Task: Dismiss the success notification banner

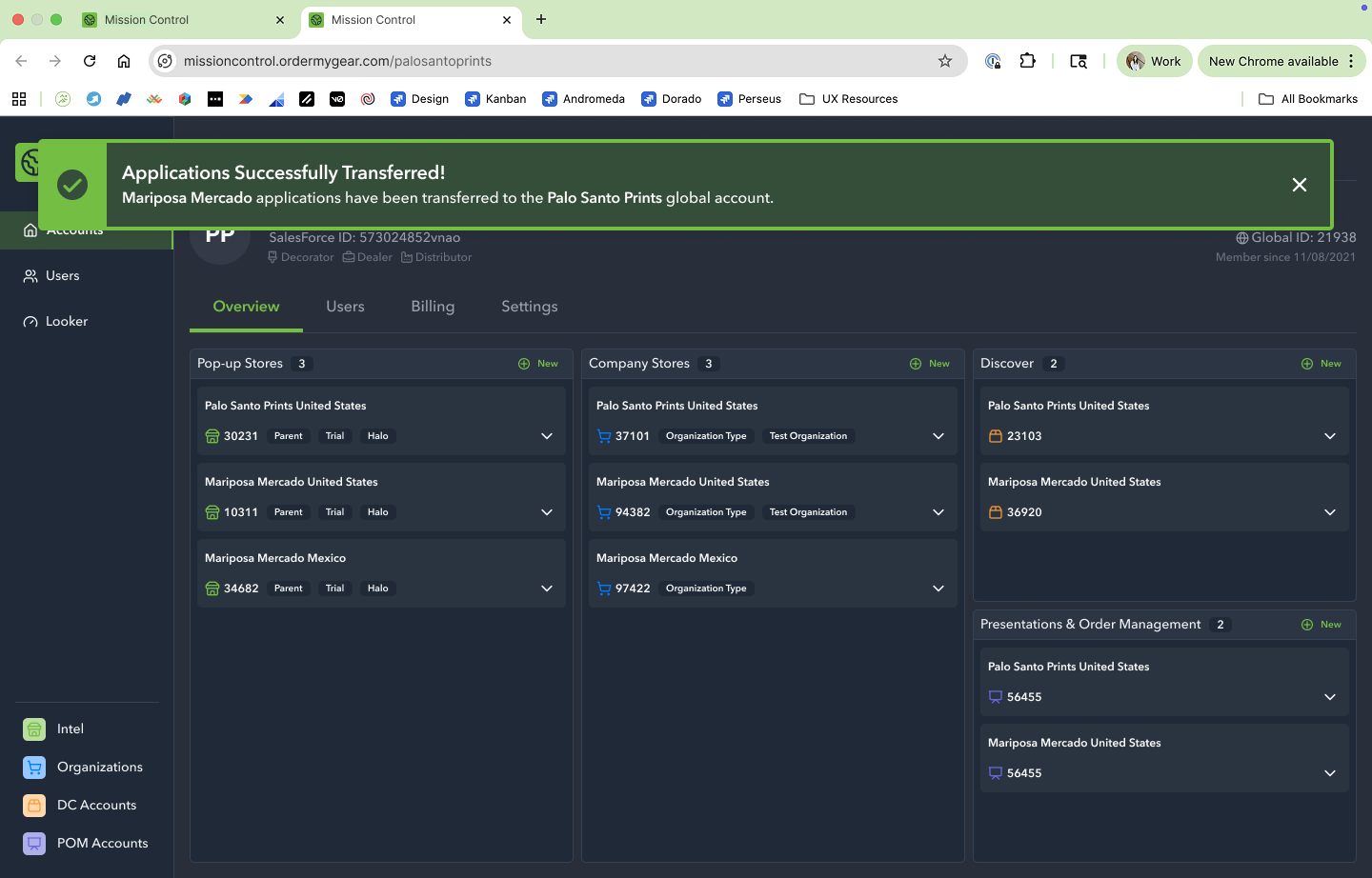Action: tap(1299, 185)
